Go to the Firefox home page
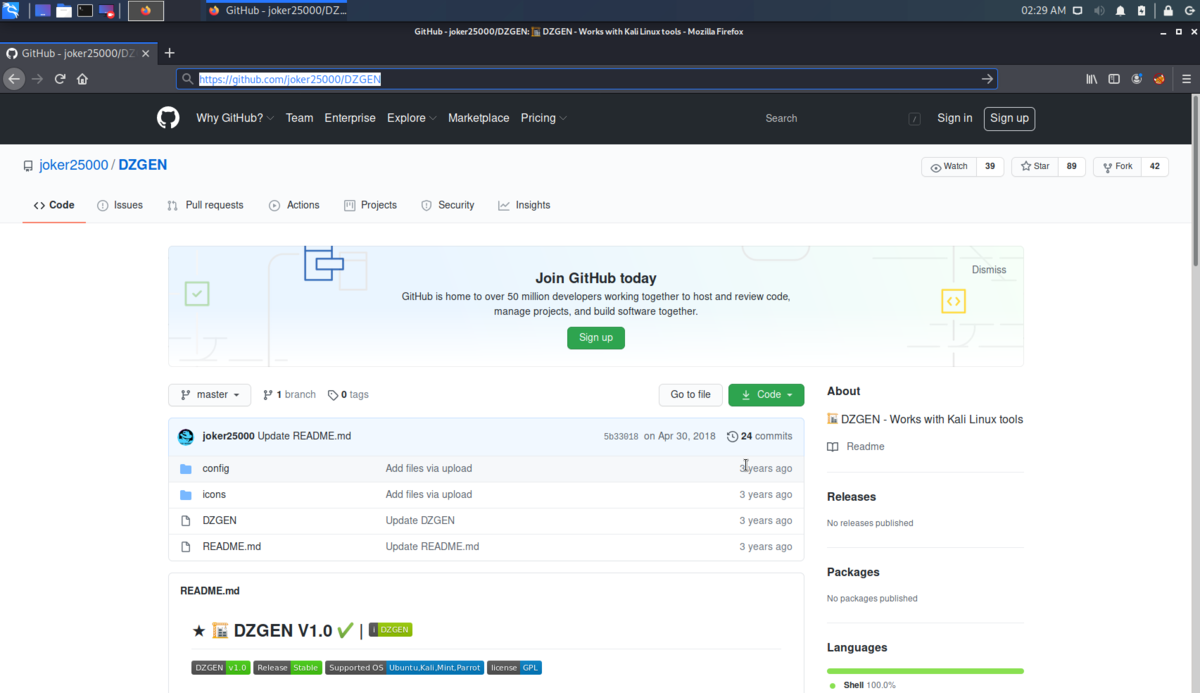 82,79
